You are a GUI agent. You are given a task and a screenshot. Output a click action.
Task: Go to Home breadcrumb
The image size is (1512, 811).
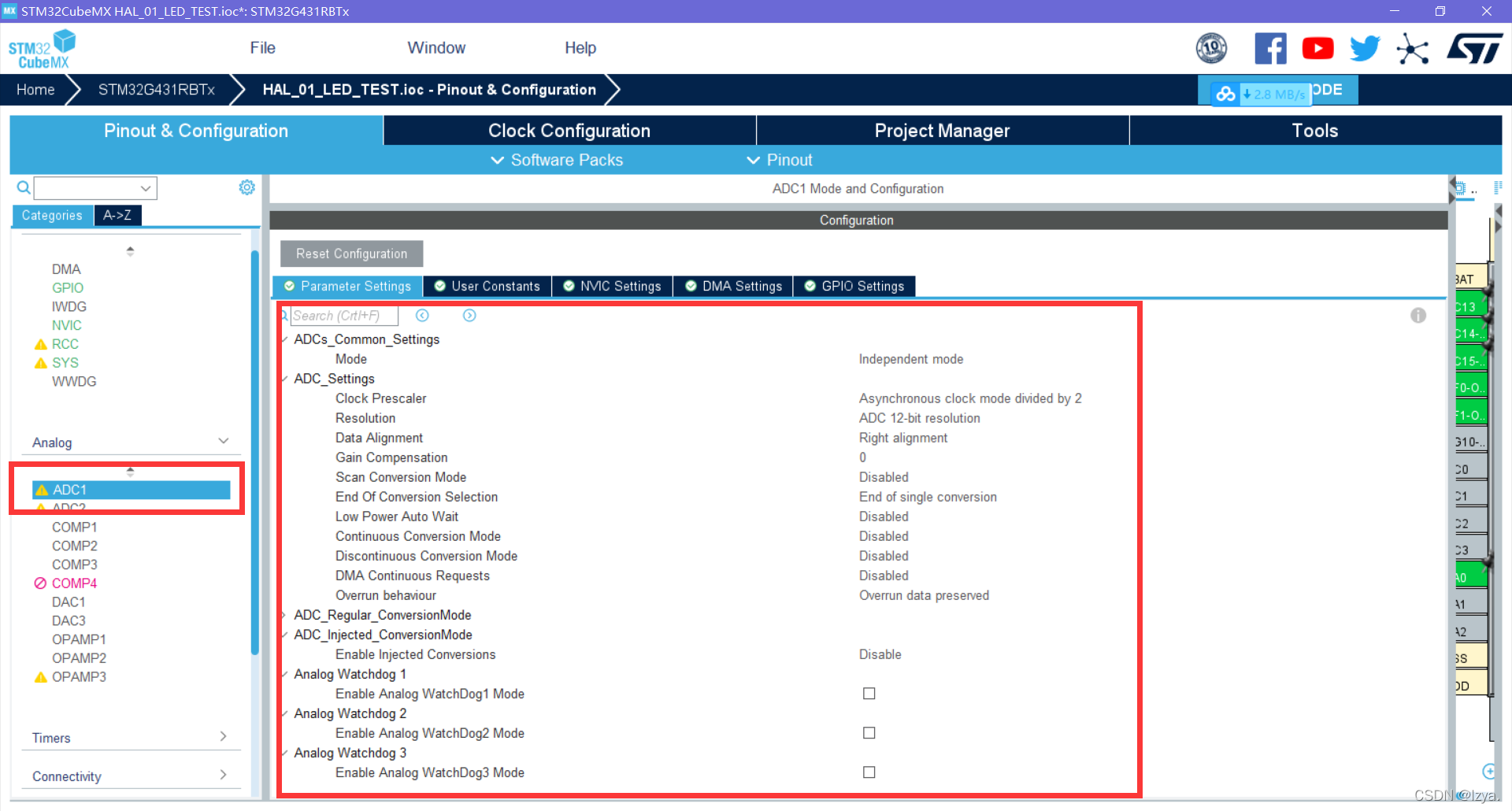point(35,90)
